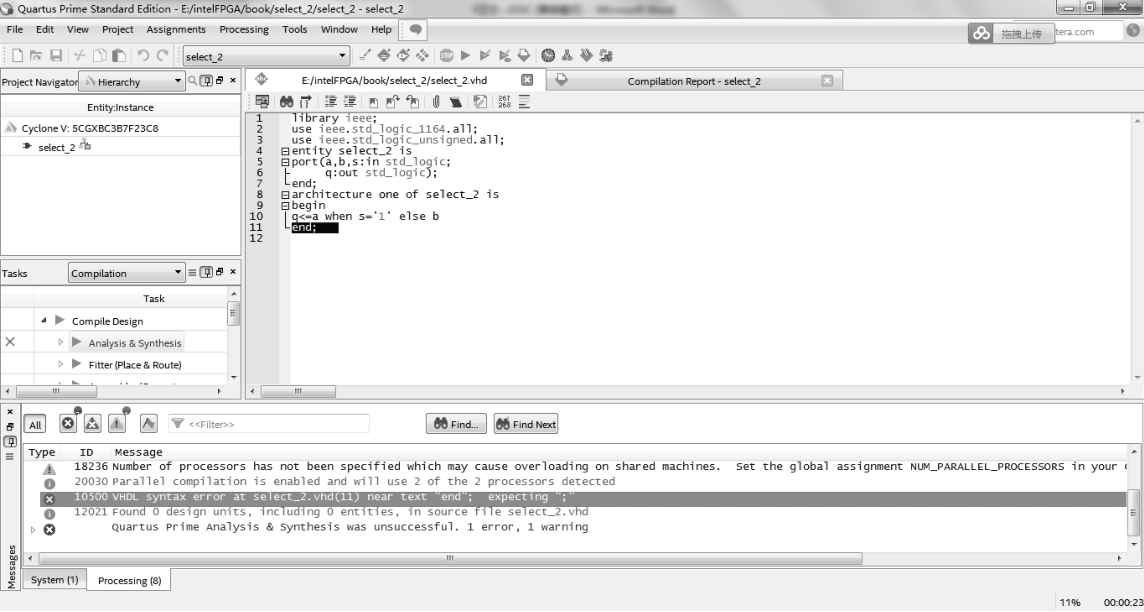The width and height of the screenshot is (1144, 612).
Task: Click the Fitter run arrow icon
Action: coord(77,364)
